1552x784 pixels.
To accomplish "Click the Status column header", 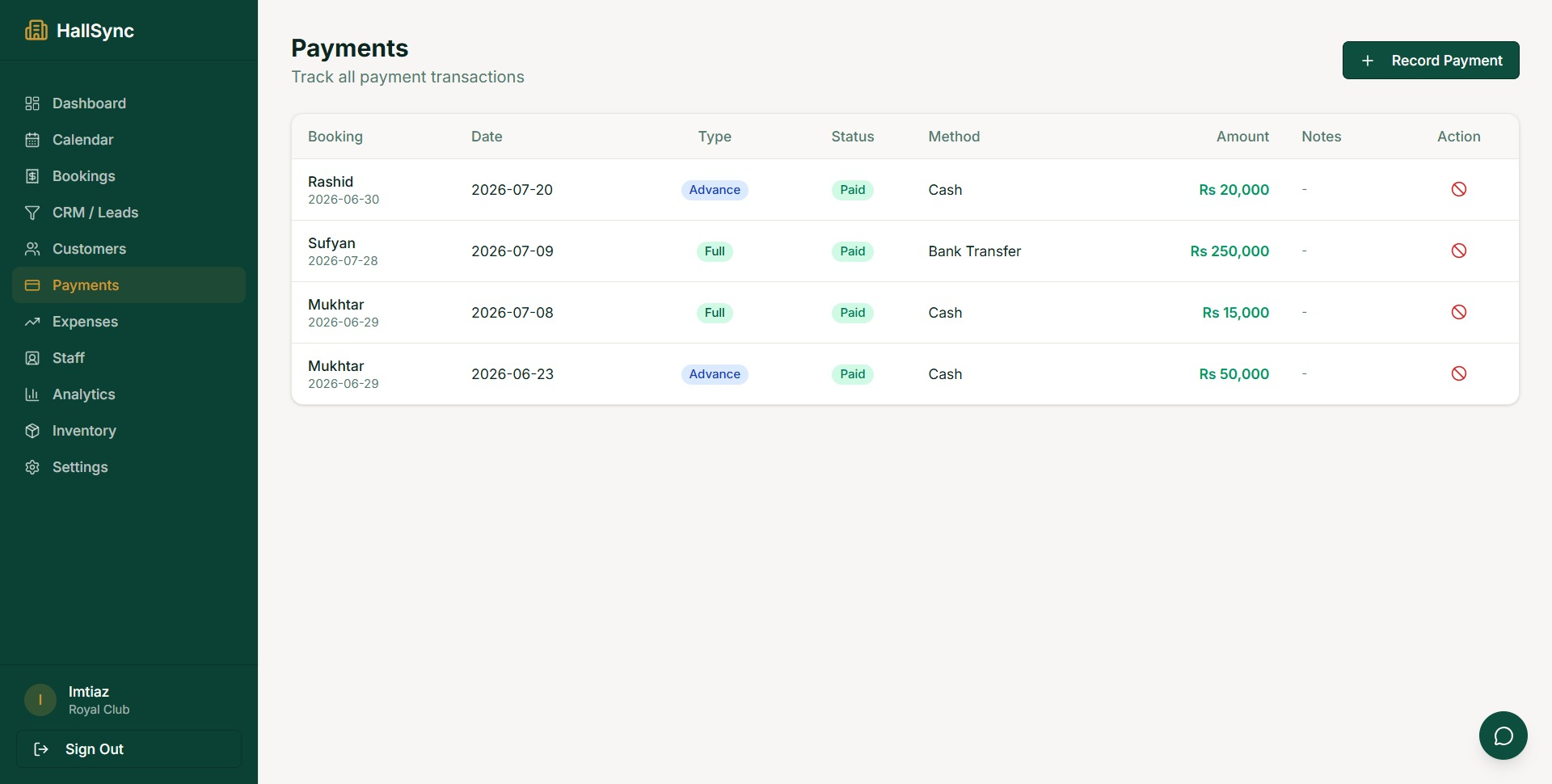I will click(853, 137).
